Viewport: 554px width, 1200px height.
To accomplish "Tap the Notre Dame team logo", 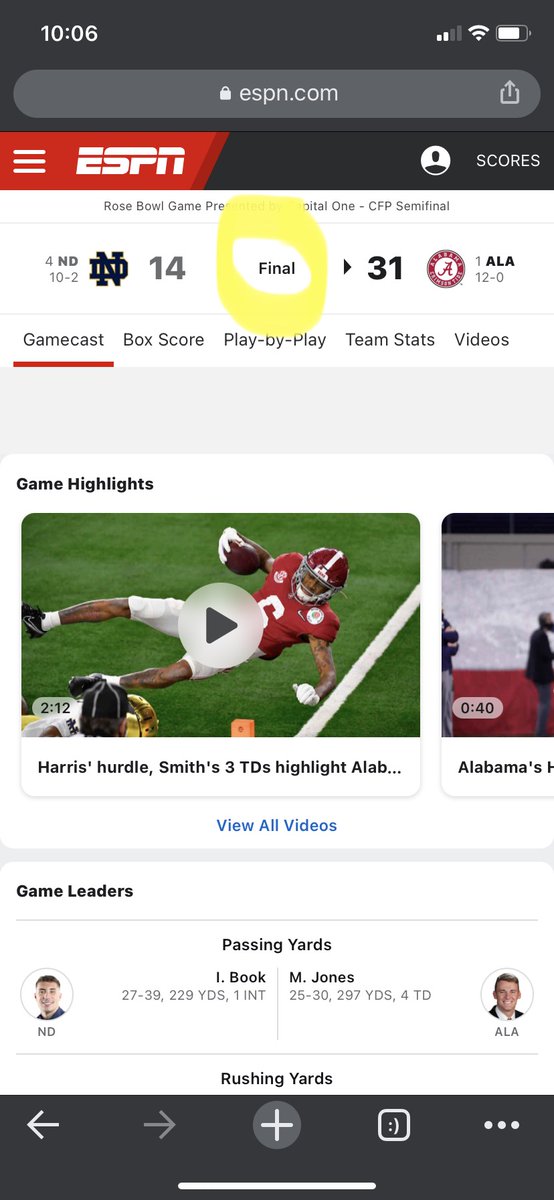I will click(108, 268).
